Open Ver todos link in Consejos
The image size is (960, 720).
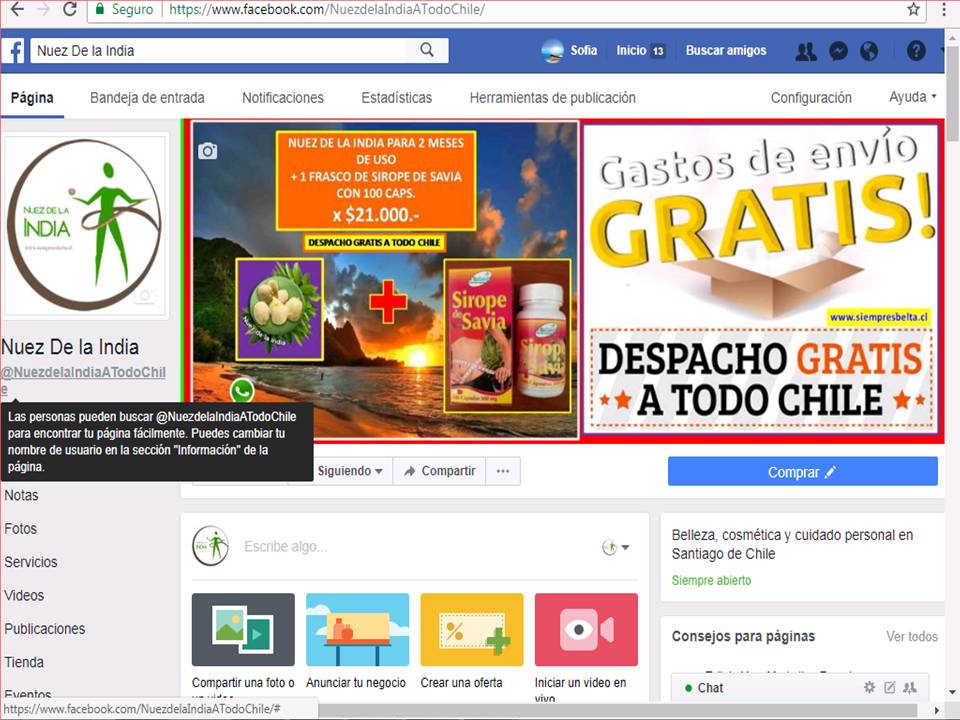tap(911, 636)
